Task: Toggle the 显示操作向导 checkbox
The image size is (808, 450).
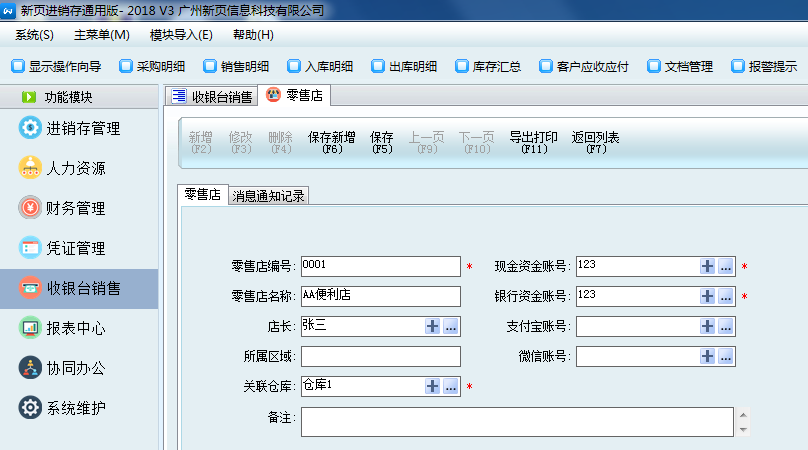Action: point(17,67)
